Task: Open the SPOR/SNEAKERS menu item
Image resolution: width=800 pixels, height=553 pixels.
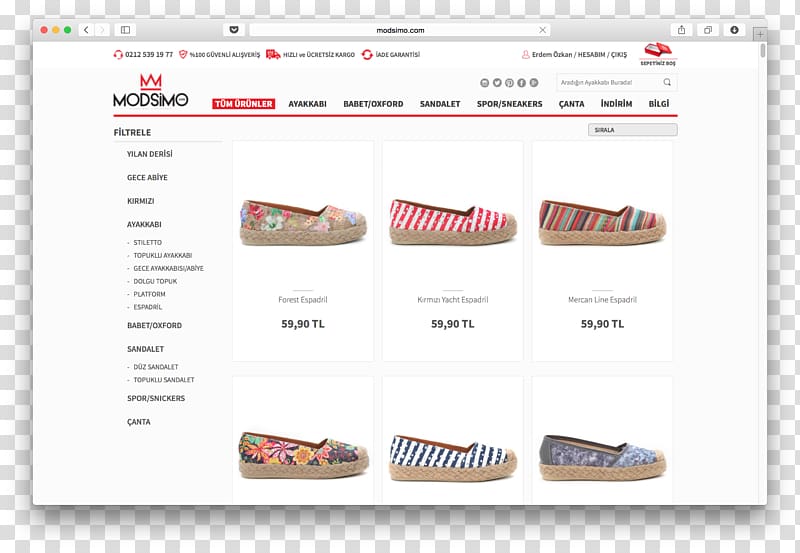Action: coord(509,104)
